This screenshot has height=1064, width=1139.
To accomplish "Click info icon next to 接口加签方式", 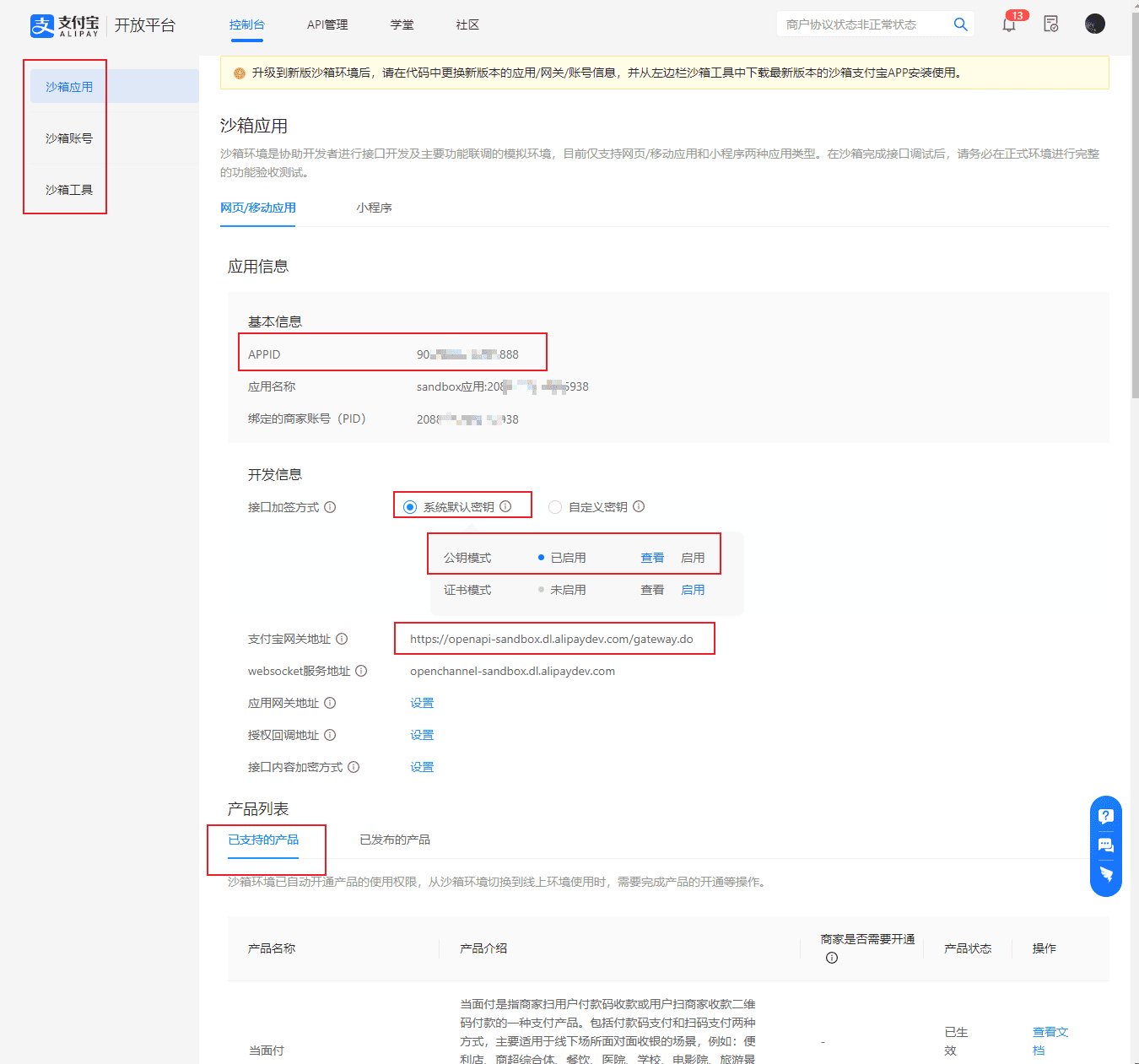I will point(330,507).
